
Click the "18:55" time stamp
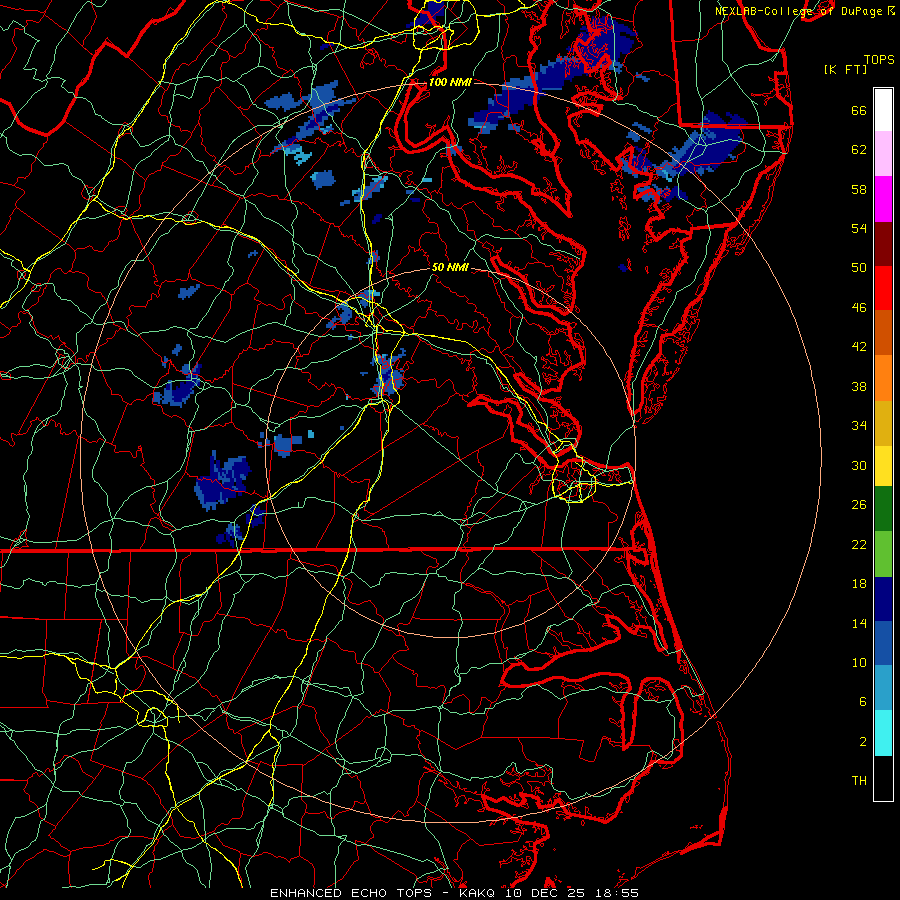click(619, 893)
